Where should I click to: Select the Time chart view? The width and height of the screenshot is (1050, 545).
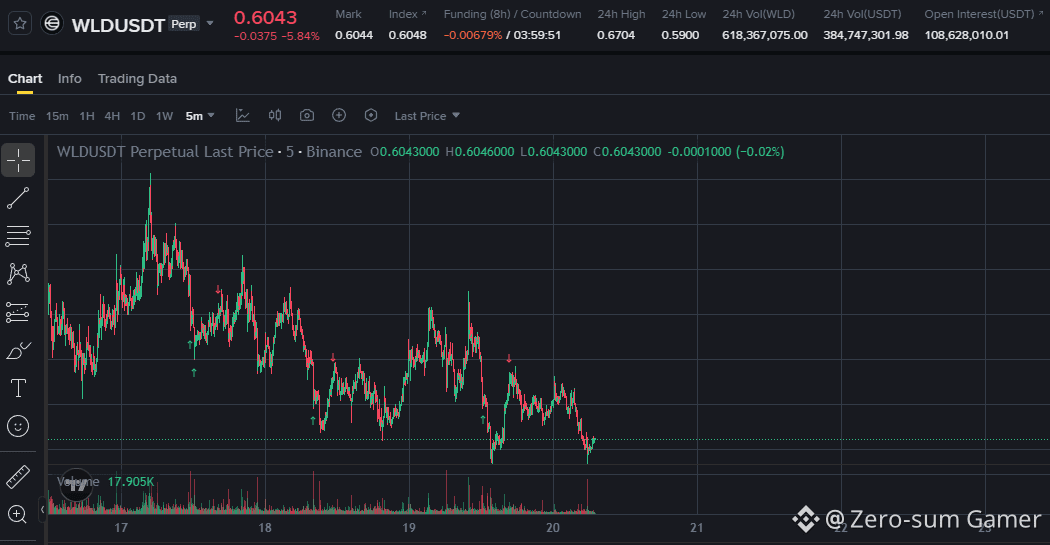[x=22, y=116]
